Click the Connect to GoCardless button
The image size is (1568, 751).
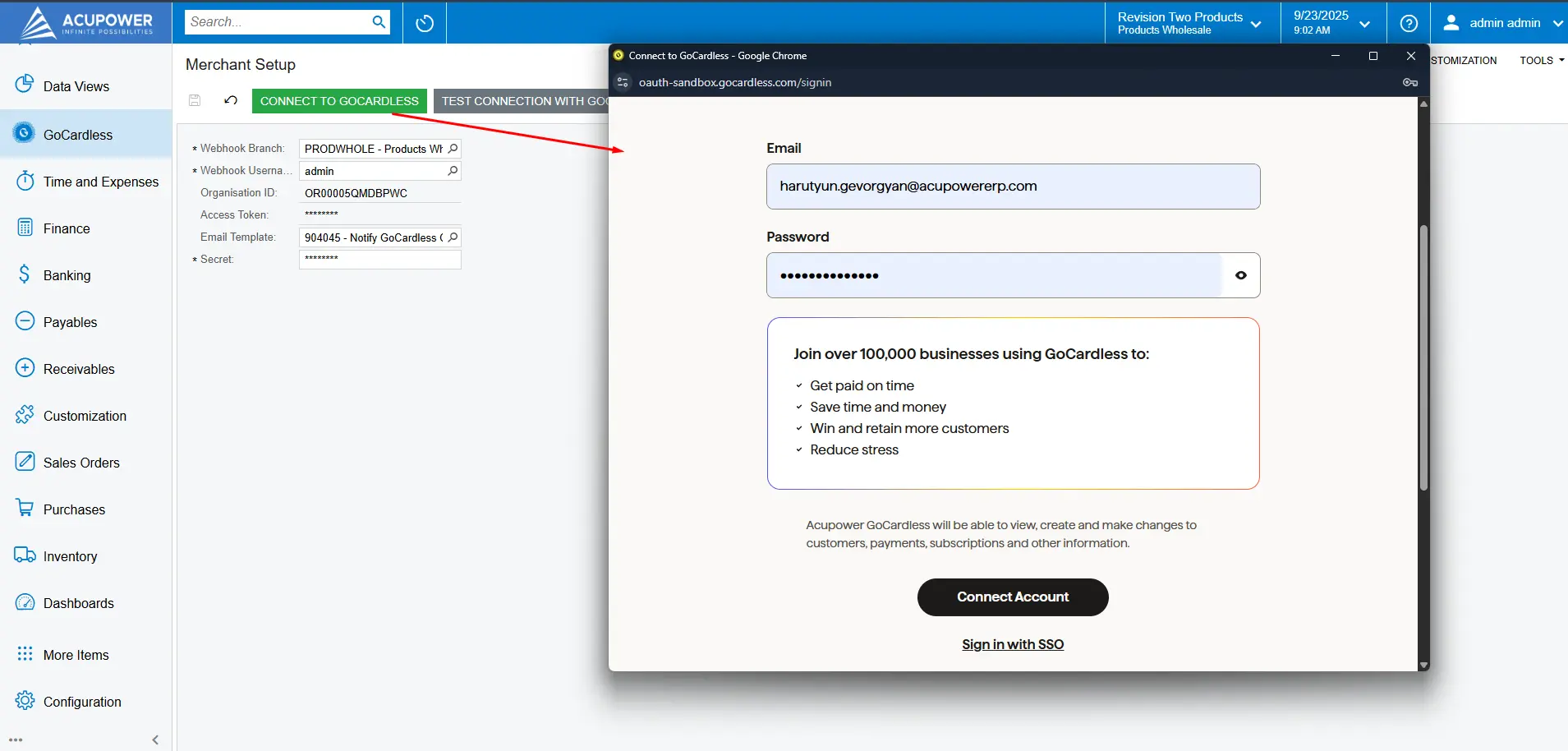tap(339, 101)
